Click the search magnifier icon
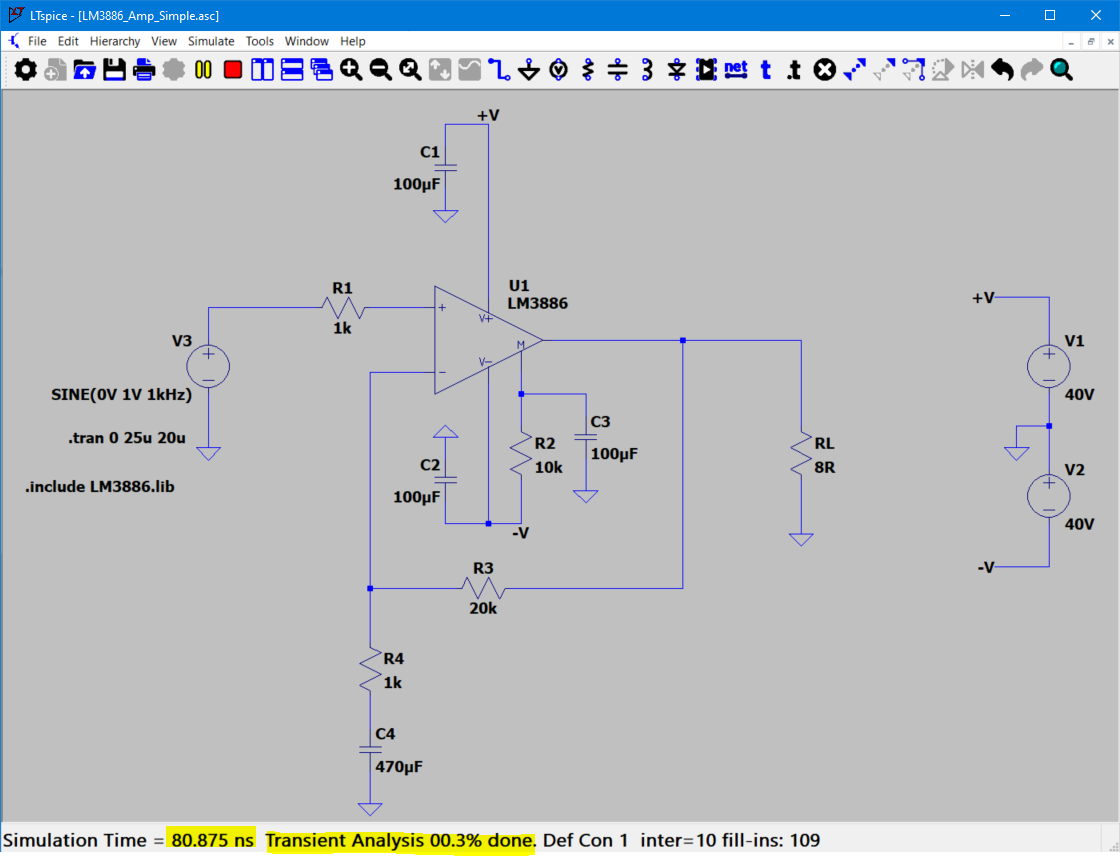Viewport: 1120px width, 856px height. tap(1061, 69)
